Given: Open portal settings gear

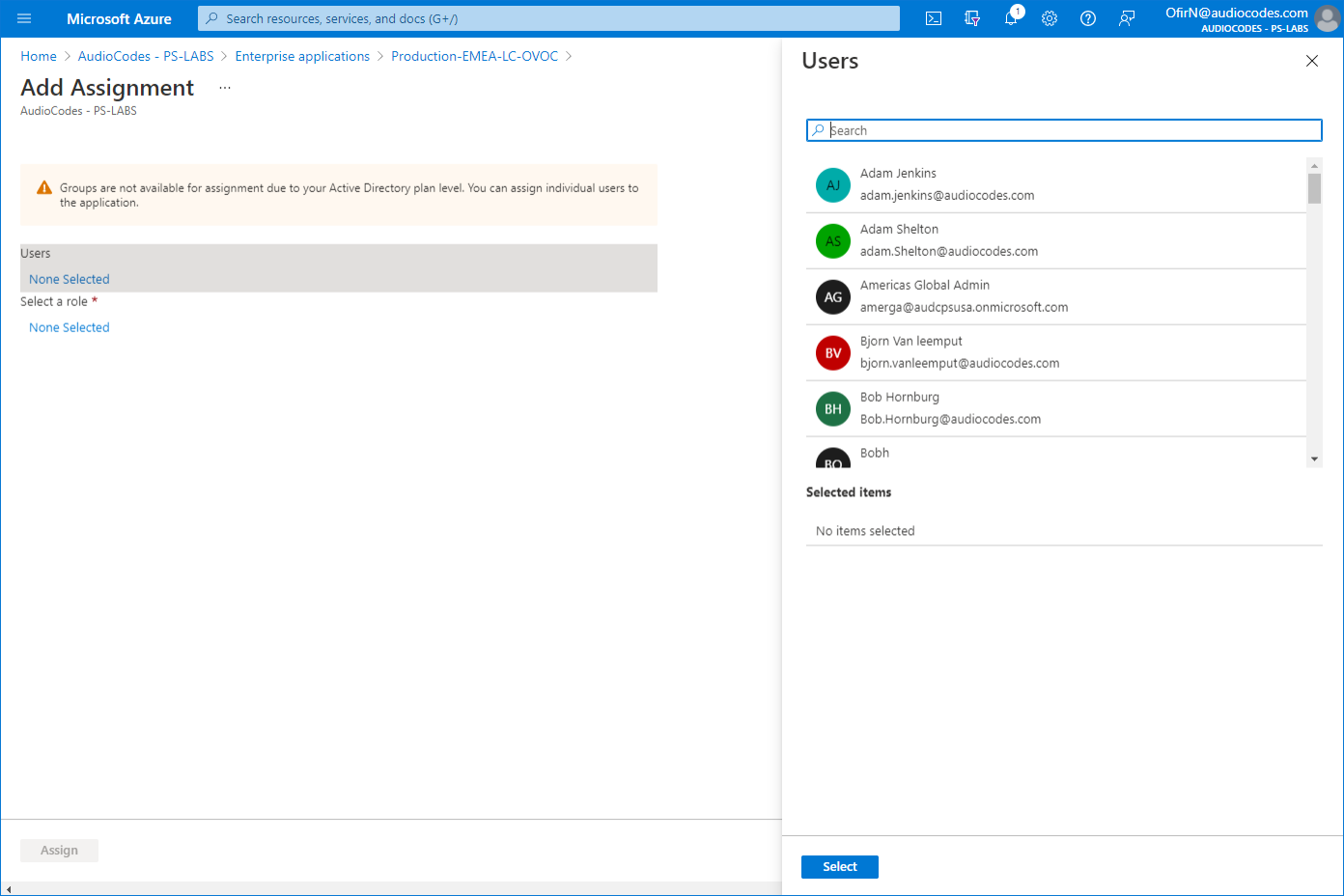Looking at the screenshot, I should 1050,18.
